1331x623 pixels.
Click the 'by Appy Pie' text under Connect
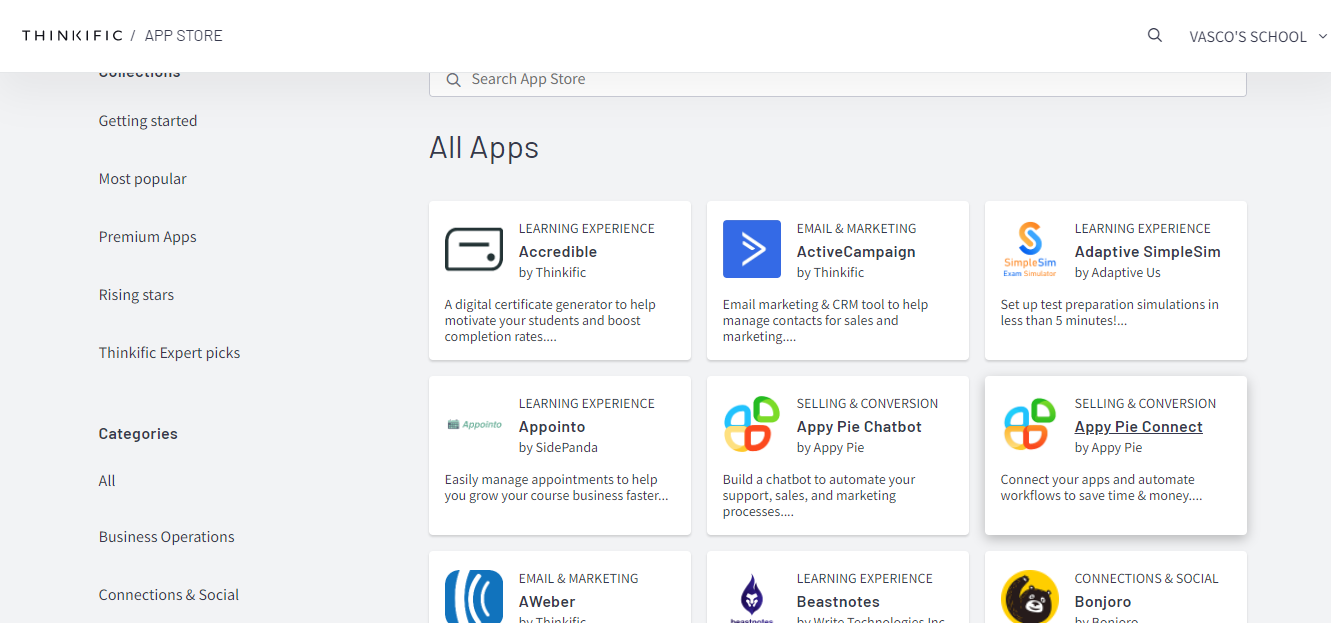coord(1108,448)
